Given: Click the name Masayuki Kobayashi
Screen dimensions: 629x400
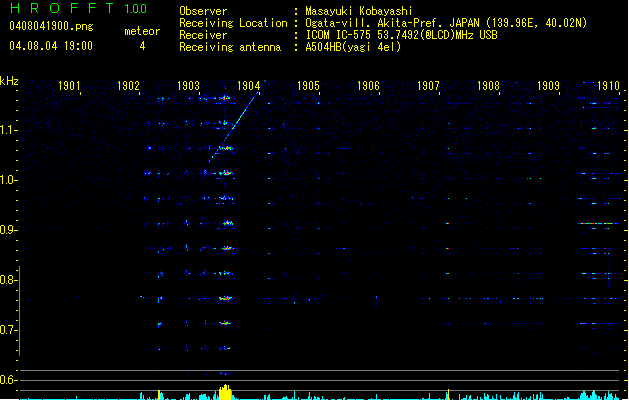Looking at the screenshot, I should (359, 11).
